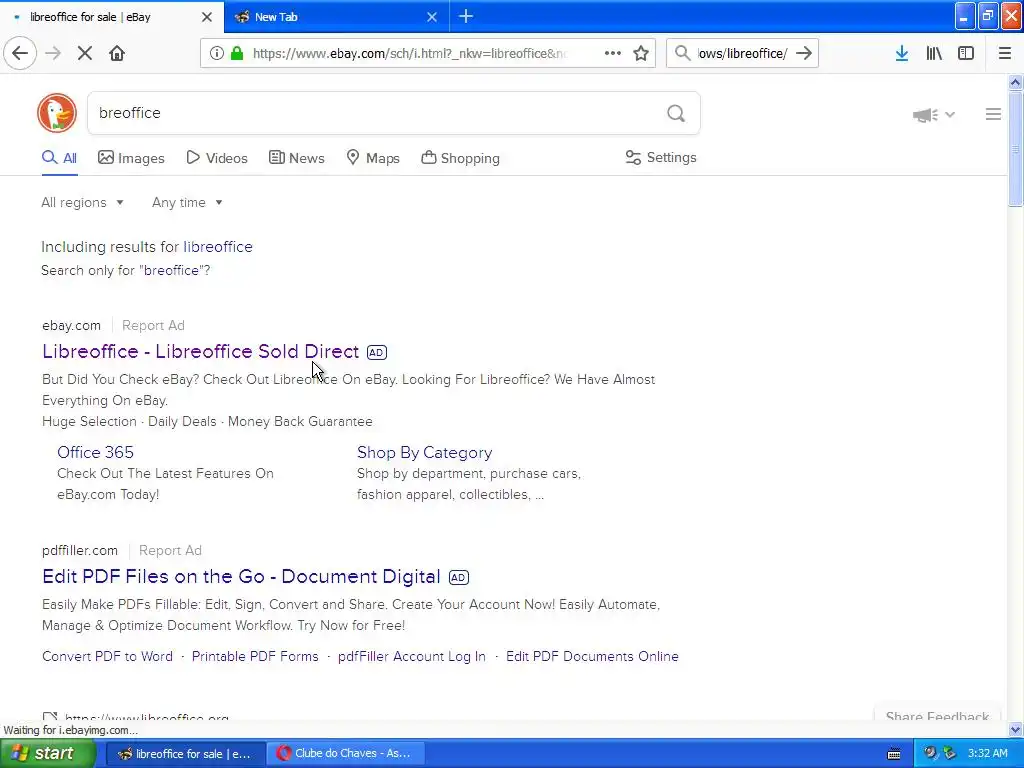Open Edit PDF Documents Online link
The width and height of the screenshot is (1024, 768).
coord(592,656)
